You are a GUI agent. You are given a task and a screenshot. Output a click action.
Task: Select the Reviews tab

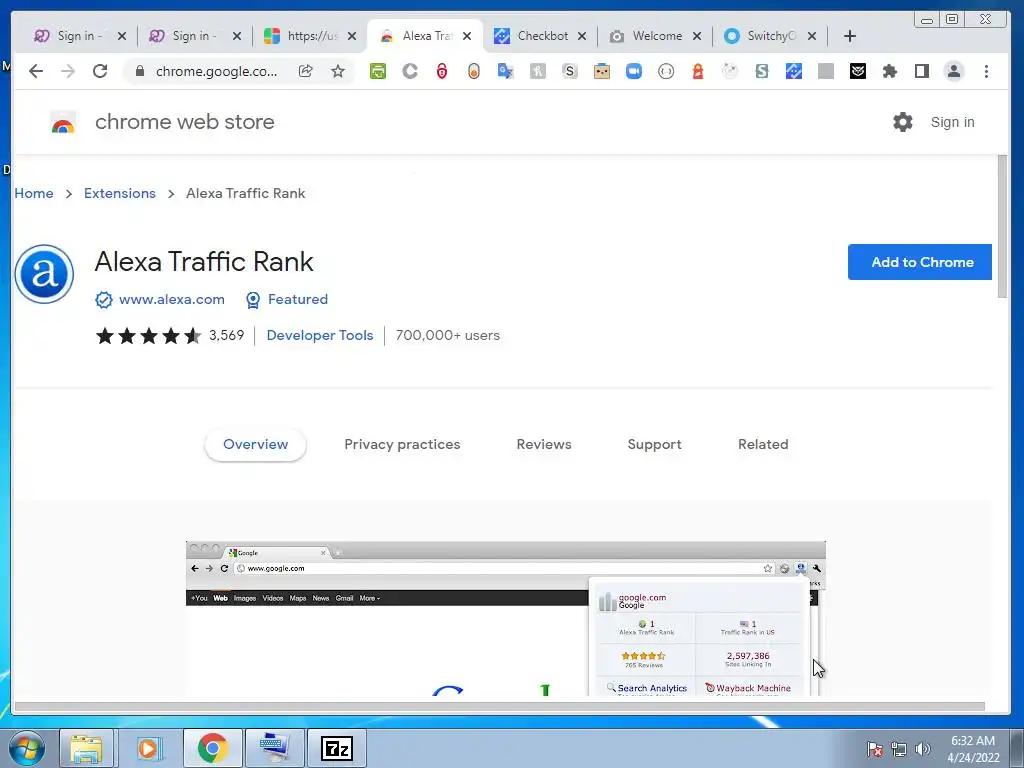pos(544,445)
